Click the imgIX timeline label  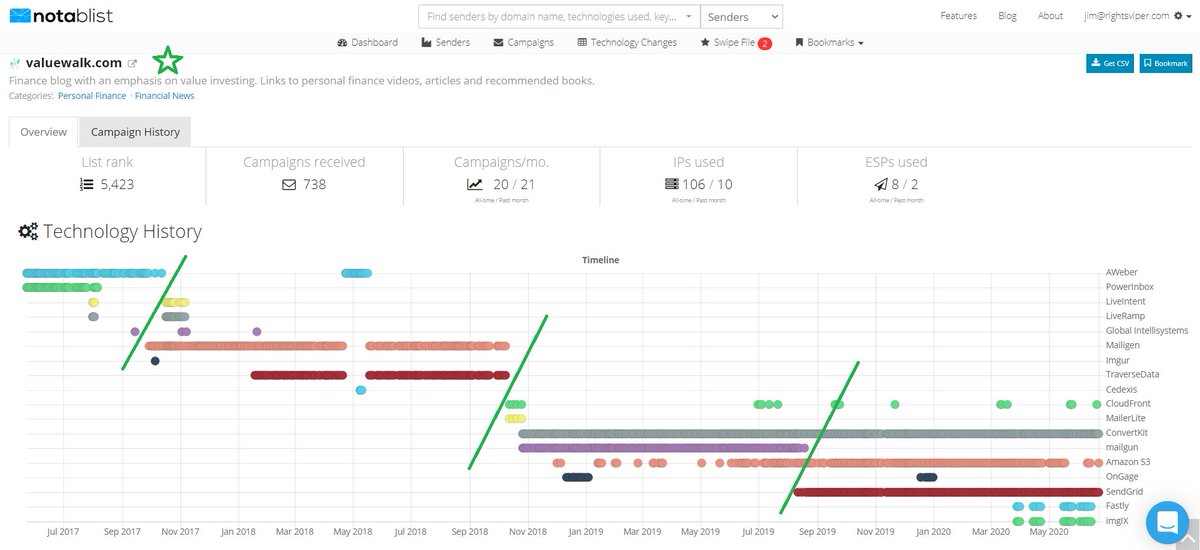[x=1118, y=521]
